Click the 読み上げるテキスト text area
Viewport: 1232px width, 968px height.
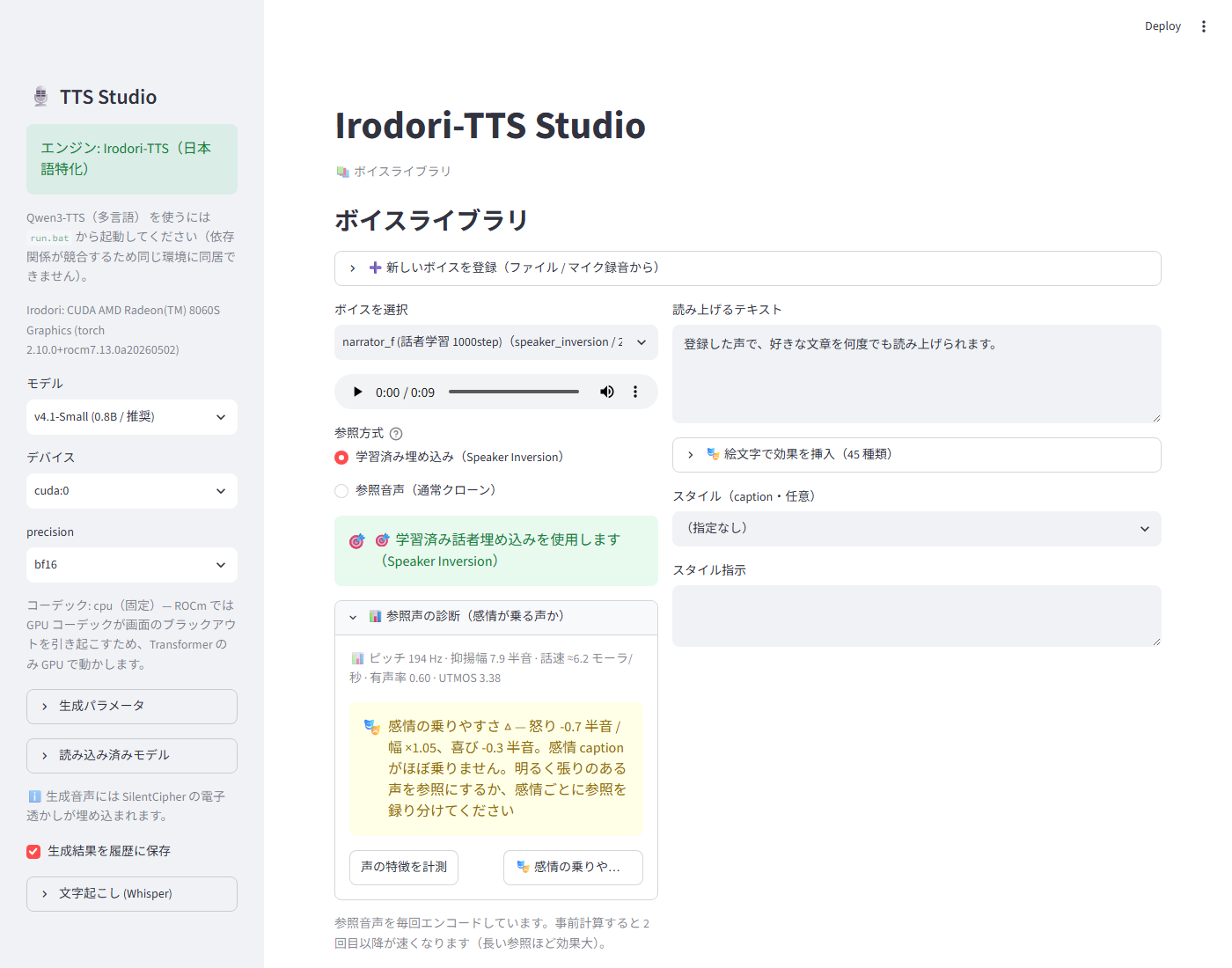tap(917, 374)
